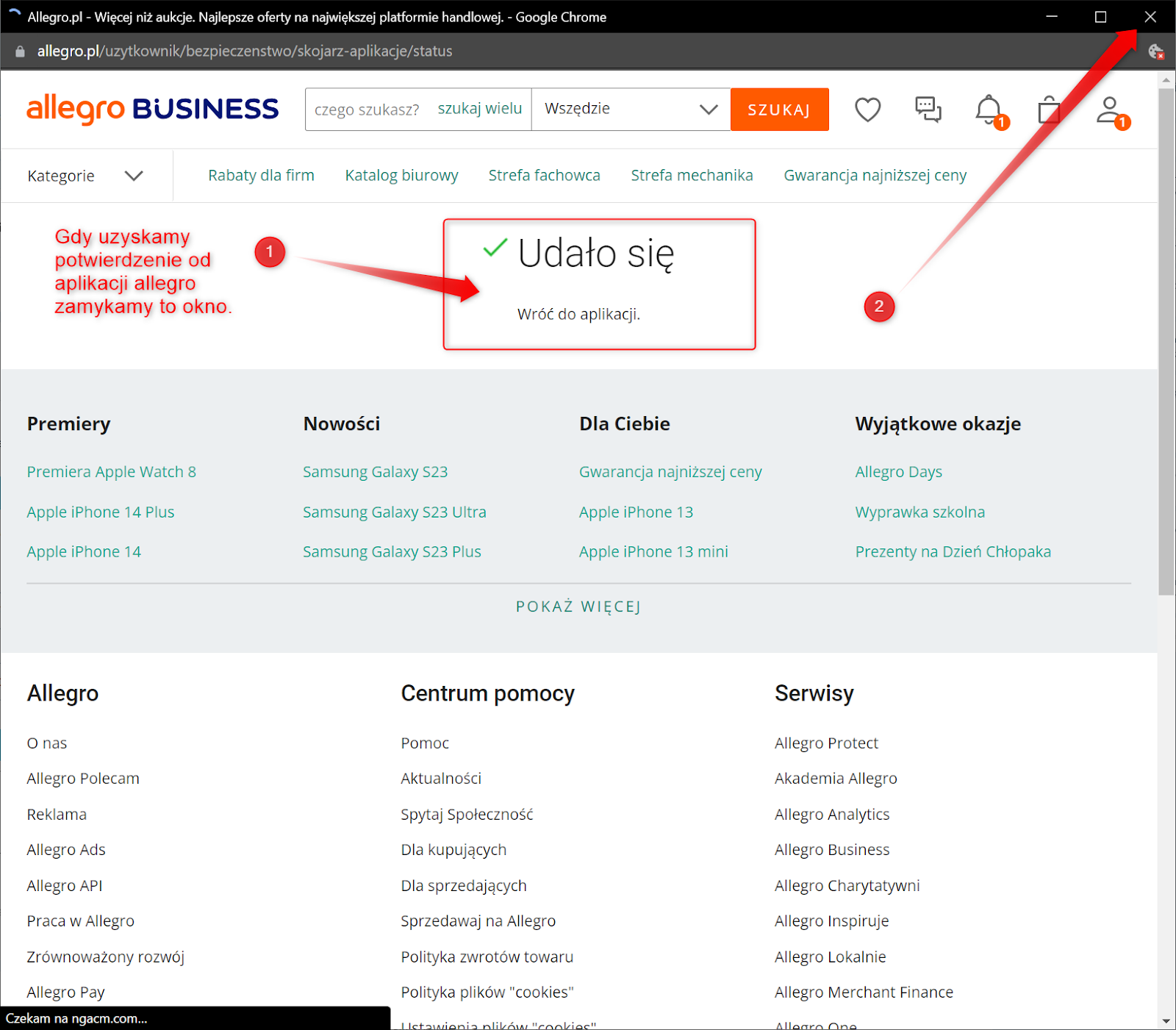The height and width of the screenshot is (1030, 1176).
Task: Open the shopping cart bag icon
Action: [x=1049, y=110]
